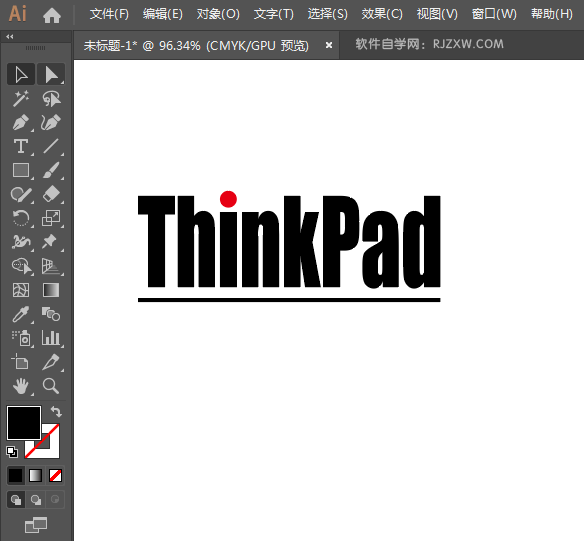The image size is (584, 541).
Task: Set the paint mode to None
Action: click(x=55, y=475)
